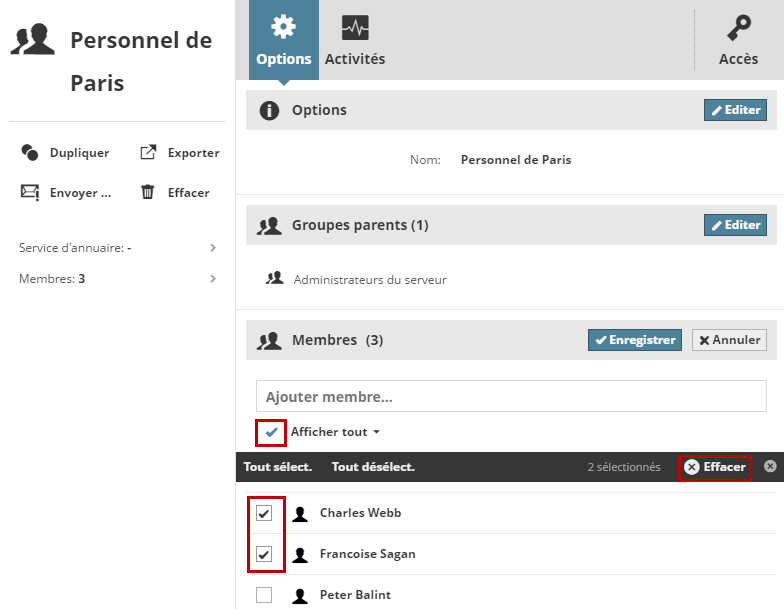The height and width of the screenshot is (609, 784).
Task: Click the 2 sélectionnés counter text
Action: point(624,467)
